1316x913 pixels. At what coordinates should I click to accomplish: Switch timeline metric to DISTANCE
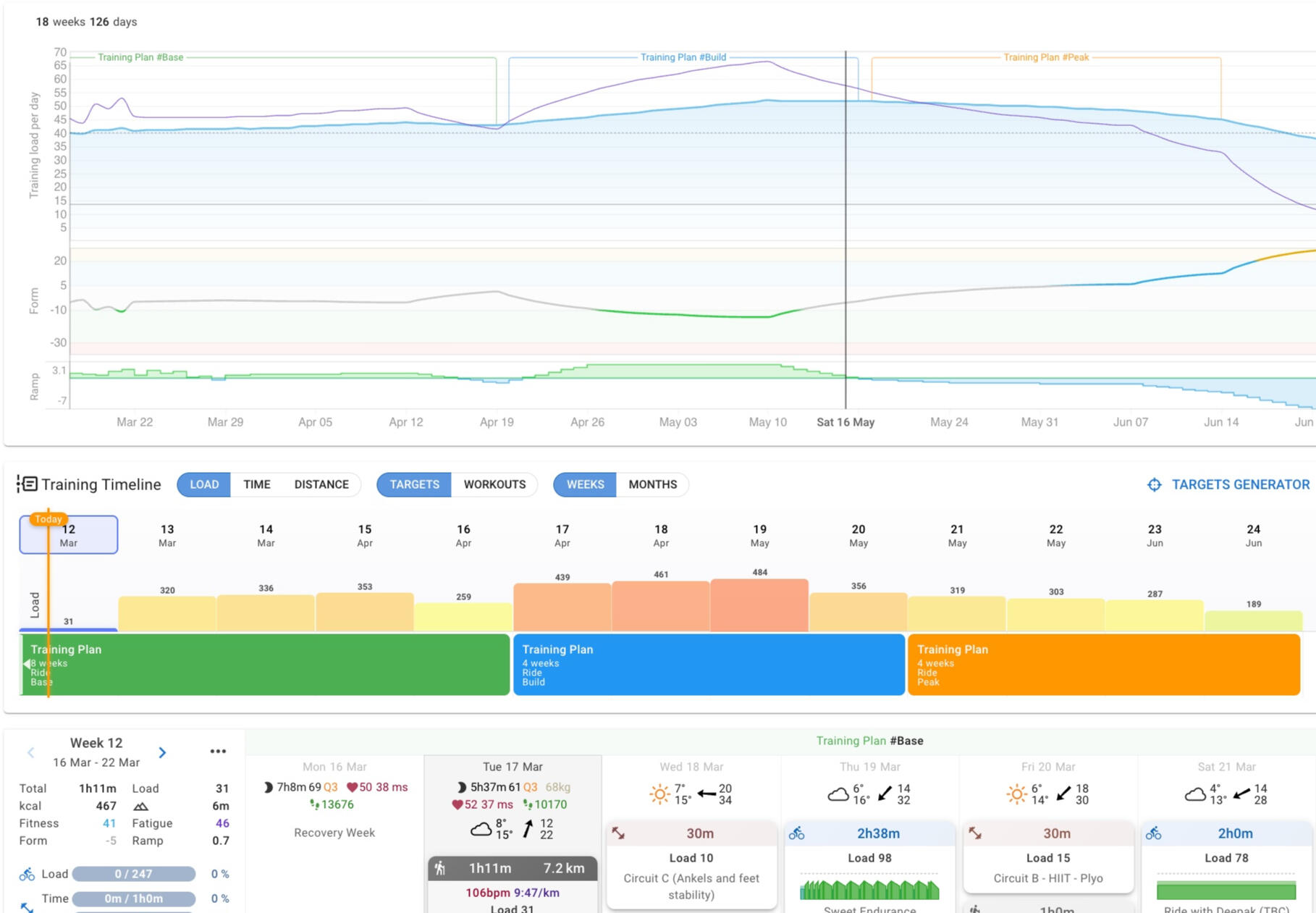[321, 484]
